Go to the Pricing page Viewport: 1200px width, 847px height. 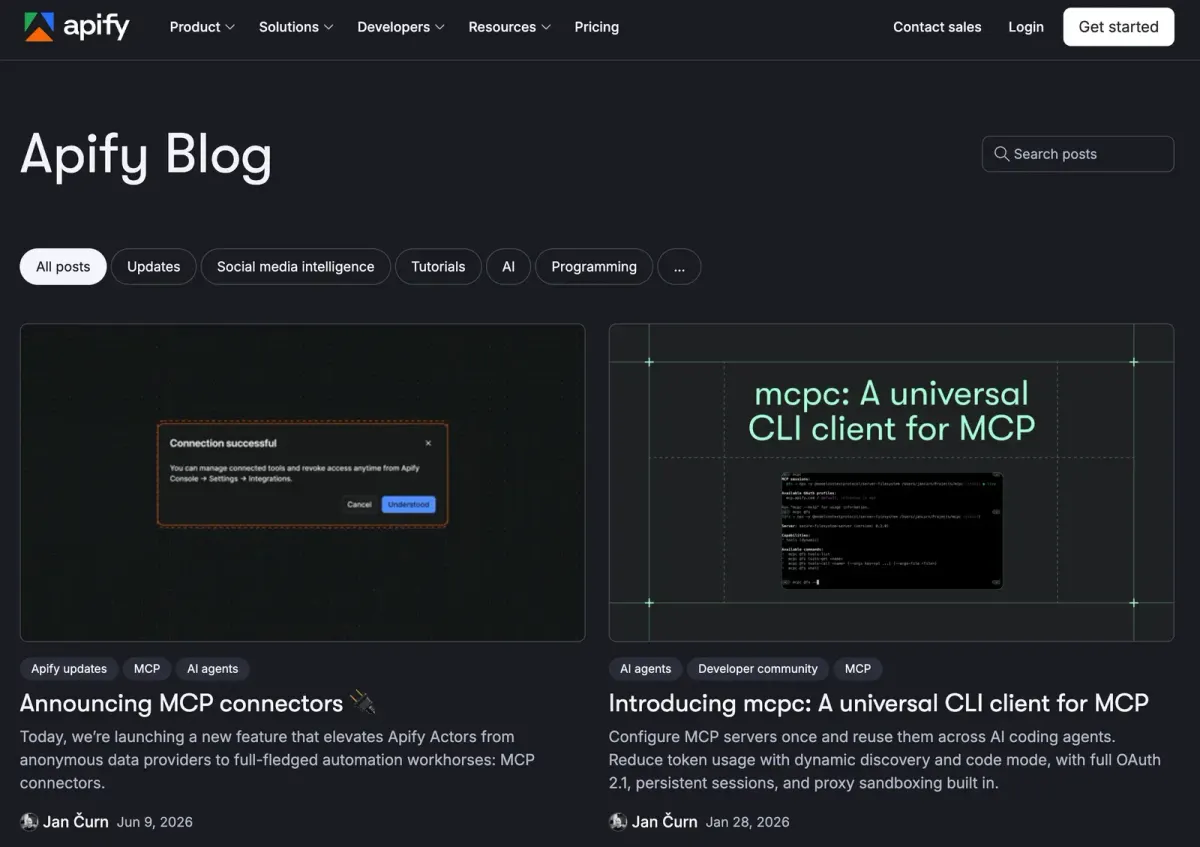click(x=597, y=27)
